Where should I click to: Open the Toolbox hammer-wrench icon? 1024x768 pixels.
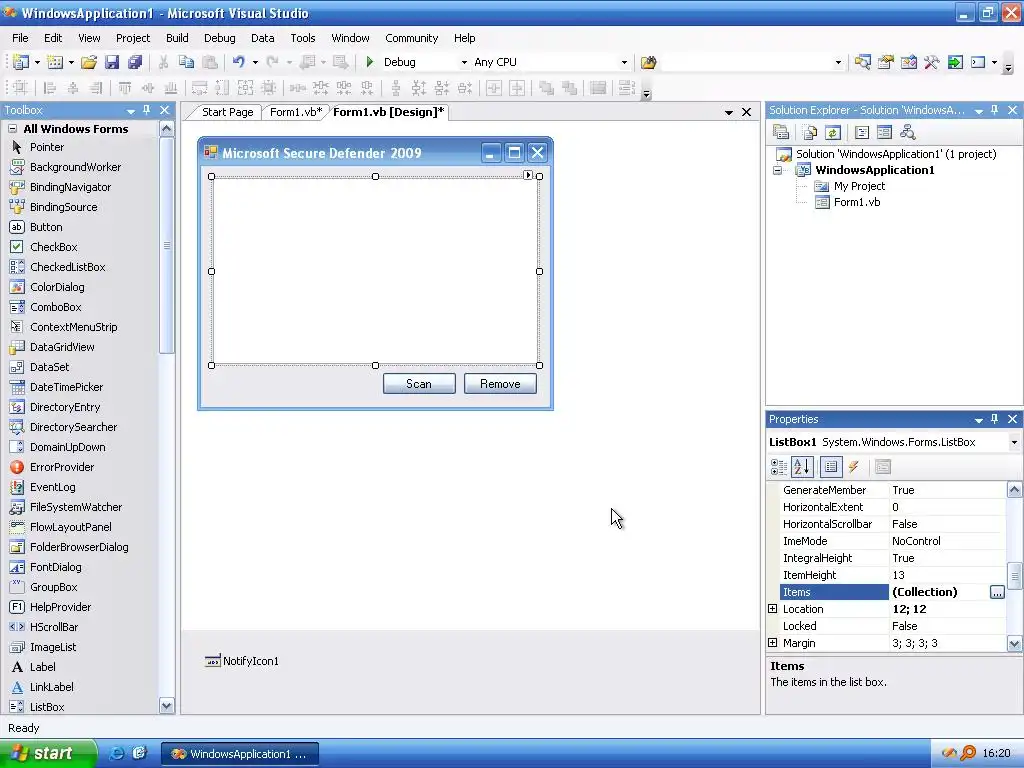931,62
